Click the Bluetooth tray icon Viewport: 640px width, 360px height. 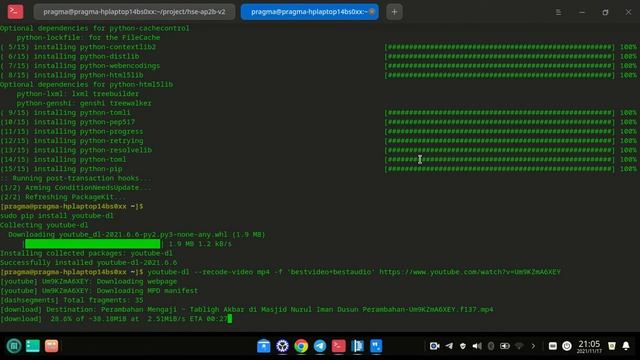tap(491, 346)
